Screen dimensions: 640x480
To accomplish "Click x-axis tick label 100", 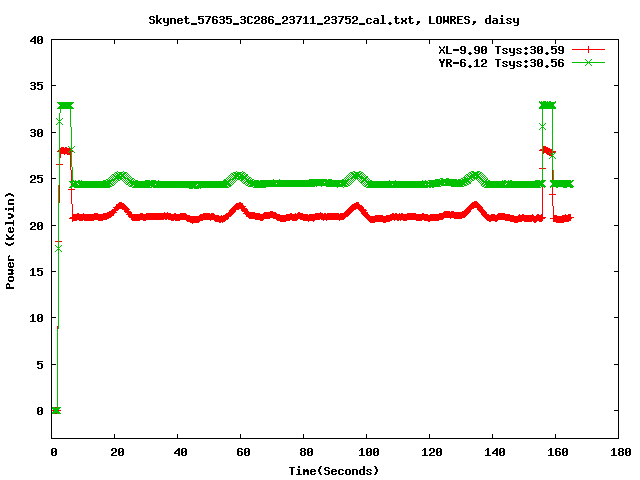I will (369, 452).
